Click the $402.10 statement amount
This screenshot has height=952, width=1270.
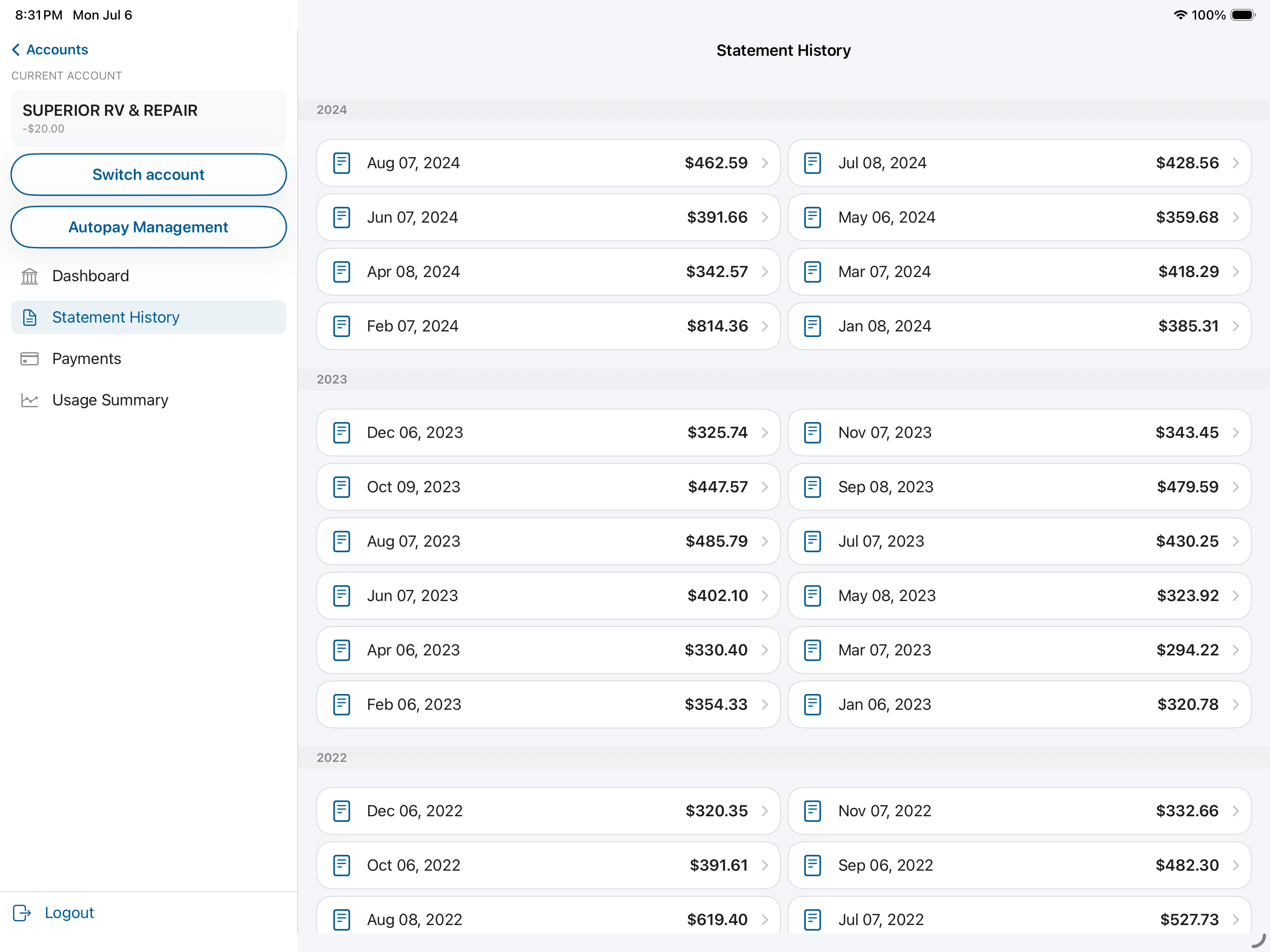pos(718,596)
